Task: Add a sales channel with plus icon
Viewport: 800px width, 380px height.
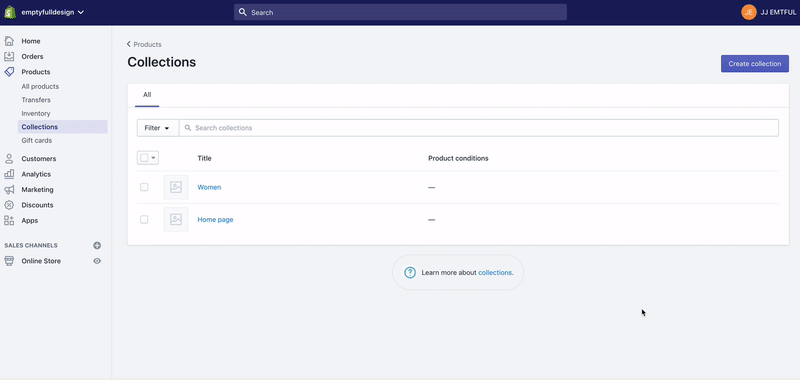Action: tap(97, 245)
